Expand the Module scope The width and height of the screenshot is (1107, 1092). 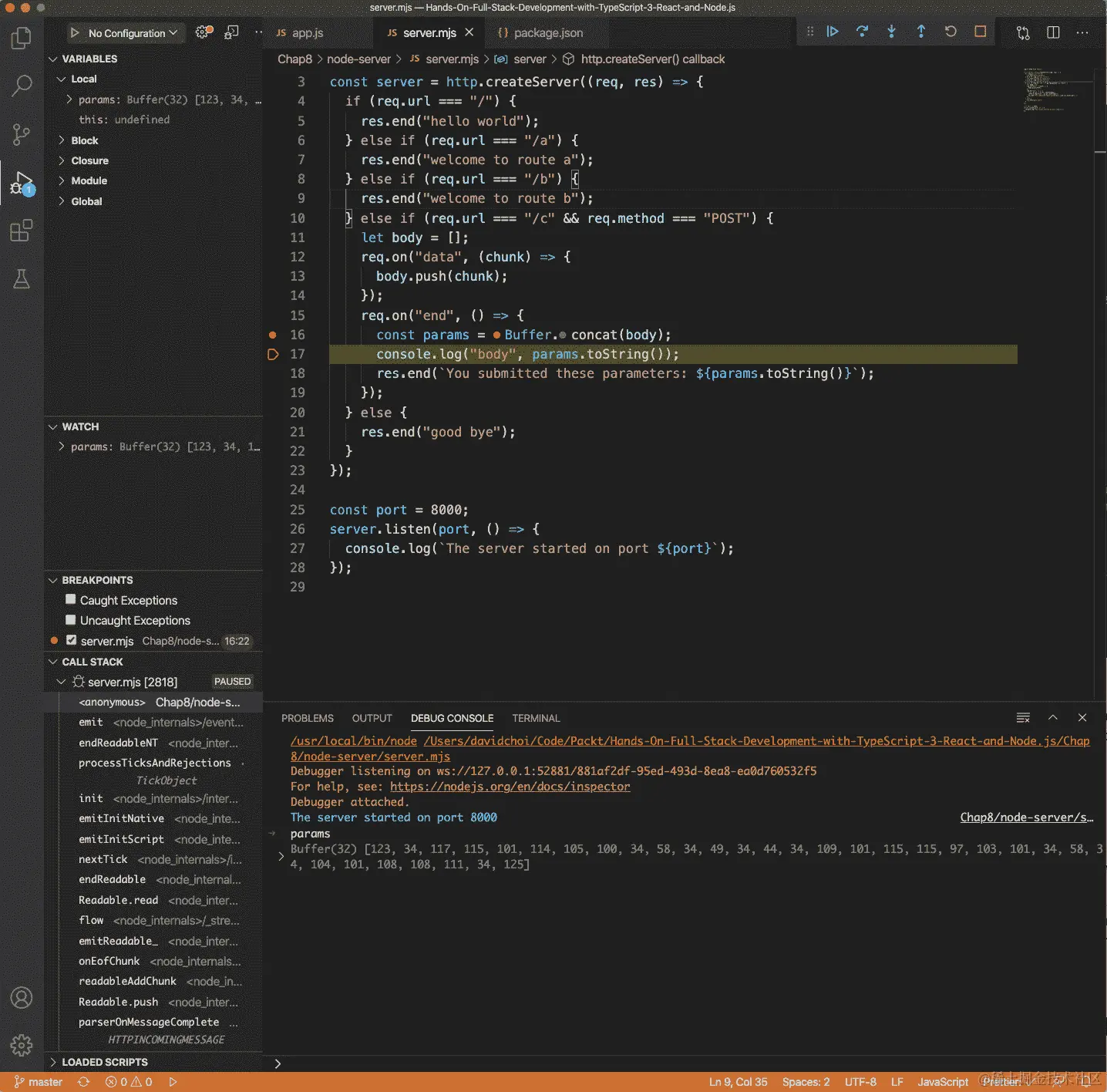click(x=61, y=180)
